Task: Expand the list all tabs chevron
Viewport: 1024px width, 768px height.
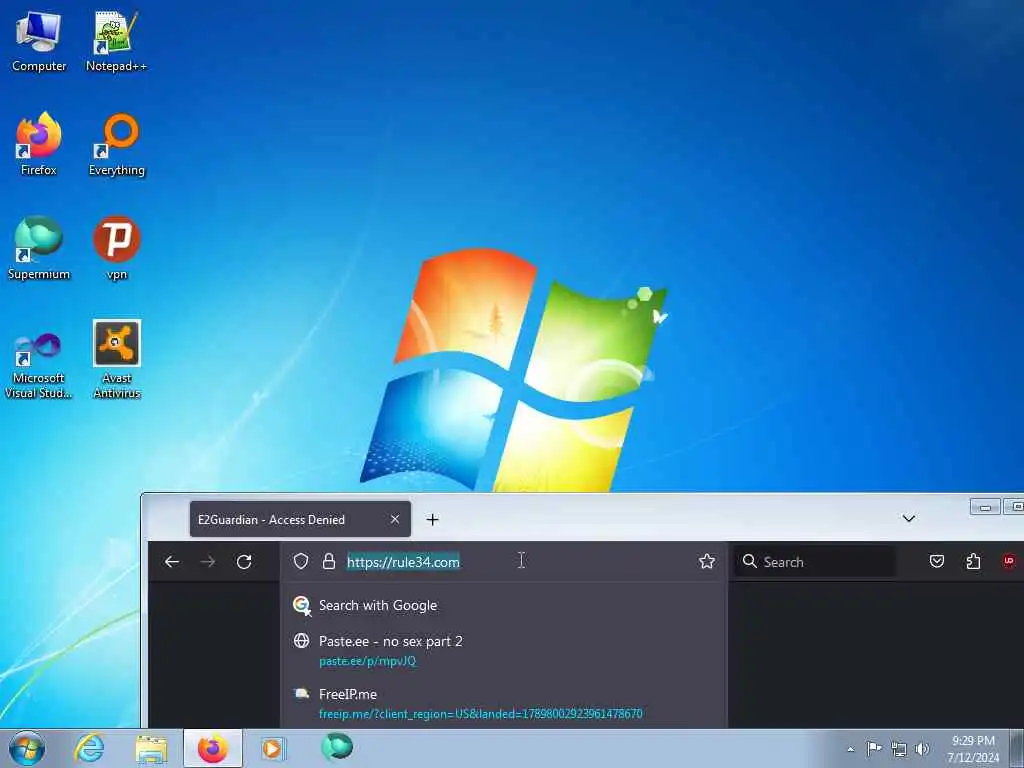Action: tap(908, 519)
